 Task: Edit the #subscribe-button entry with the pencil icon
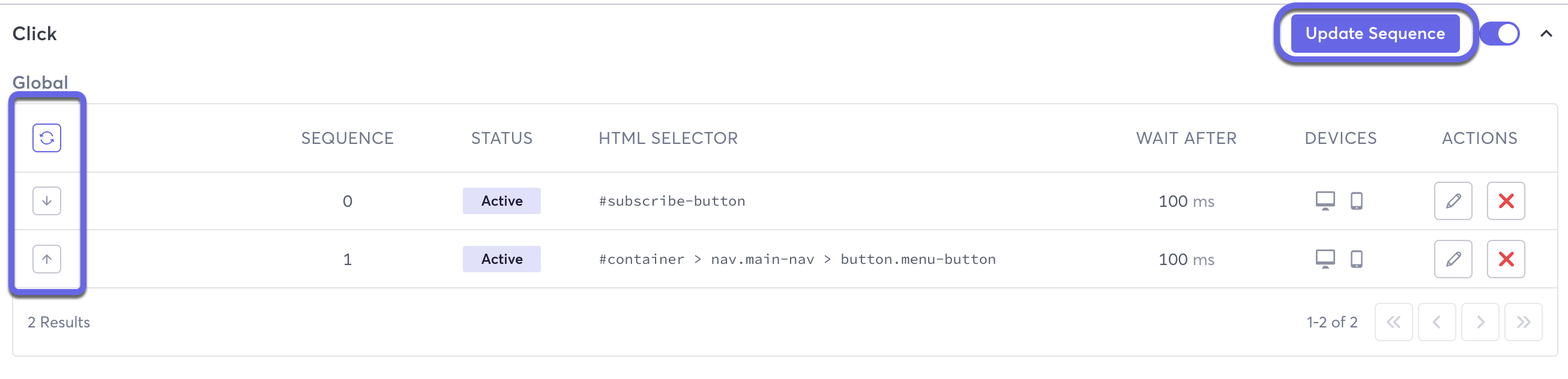pos(1453,201)
